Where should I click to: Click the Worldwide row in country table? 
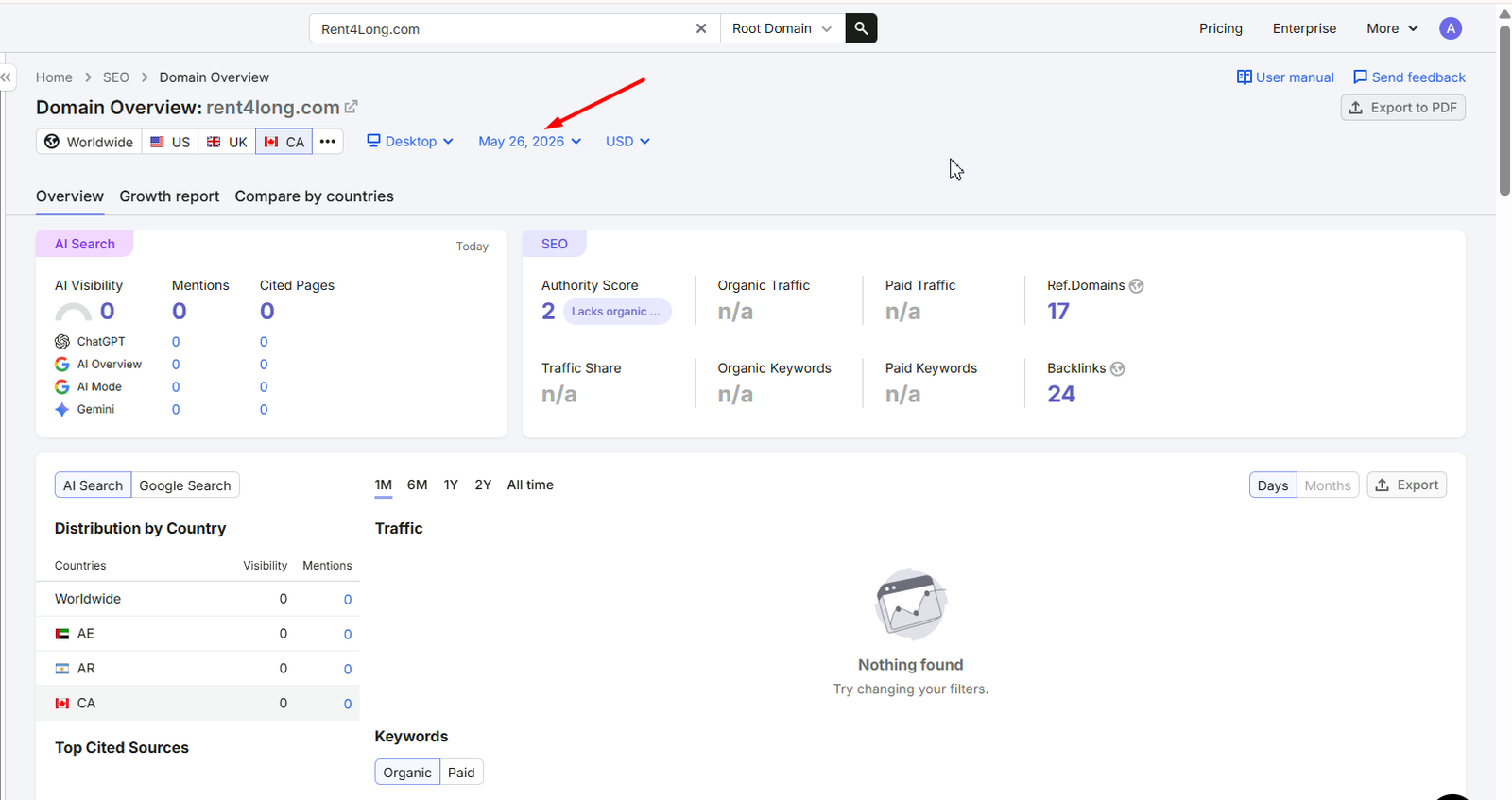pyautogui.click(x=198, y=600)
